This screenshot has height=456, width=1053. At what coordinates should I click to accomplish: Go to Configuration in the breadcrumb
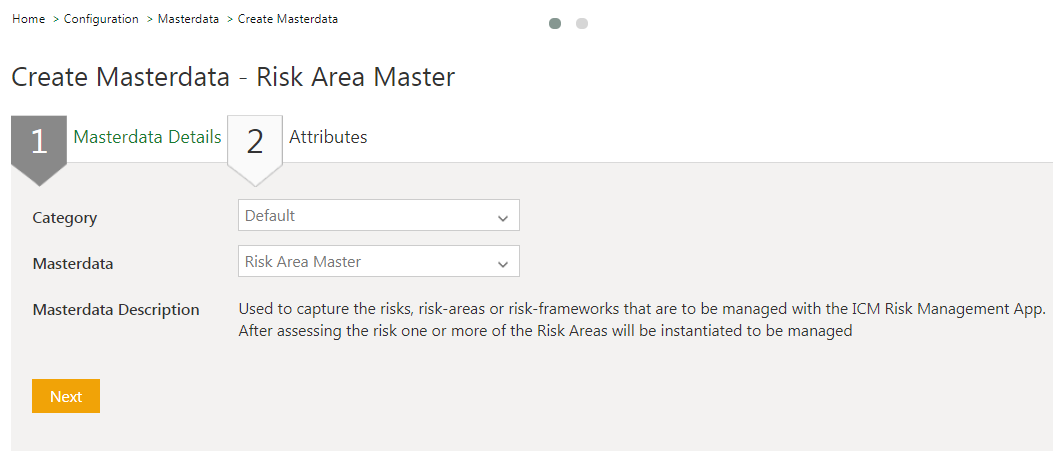101,19
